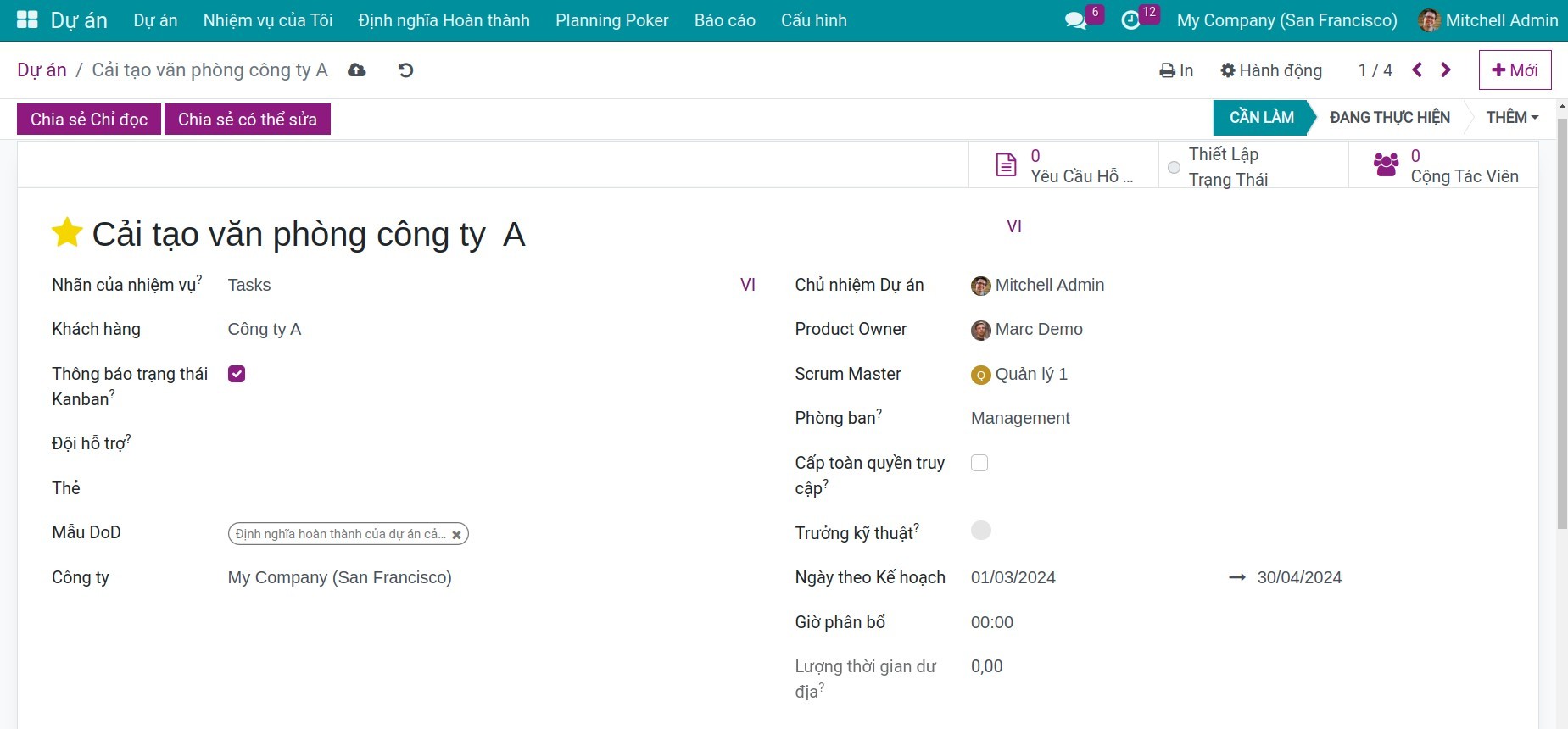Click Marc Demo avatar icon
Screen dimensions: 1568x729
point(981,330)
